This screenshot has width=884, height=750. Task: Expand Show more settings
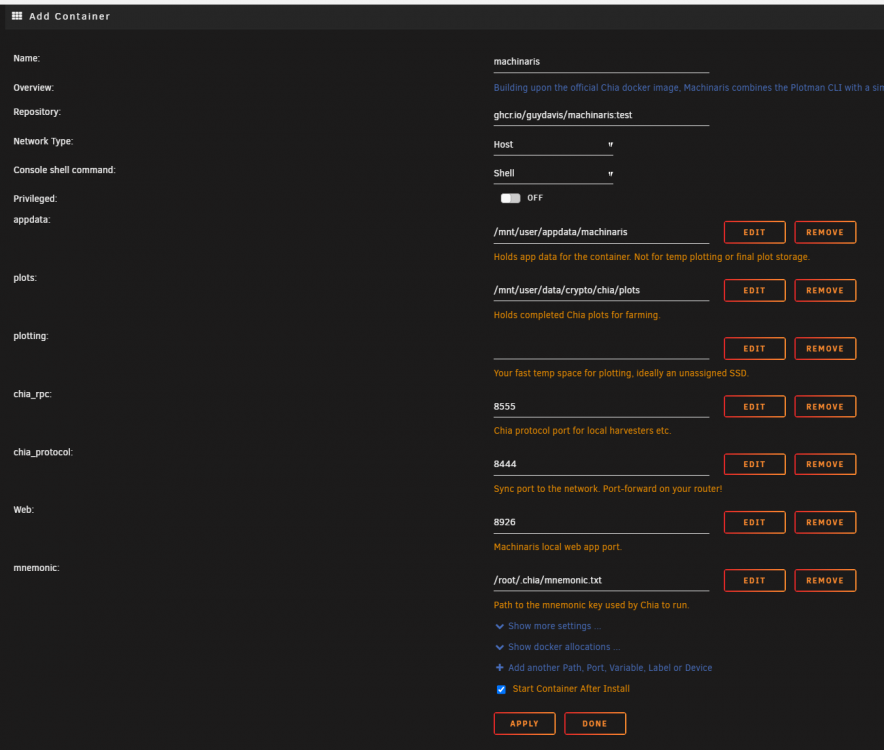coord(554,626)
